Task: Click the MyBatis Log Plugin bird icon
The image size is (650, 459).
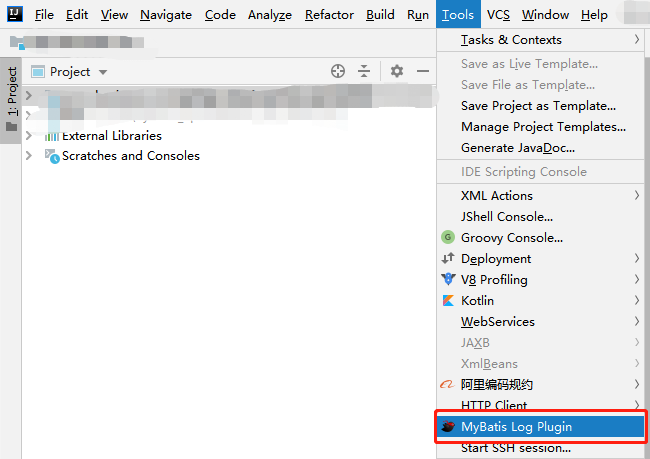Action: click(448, 426)
